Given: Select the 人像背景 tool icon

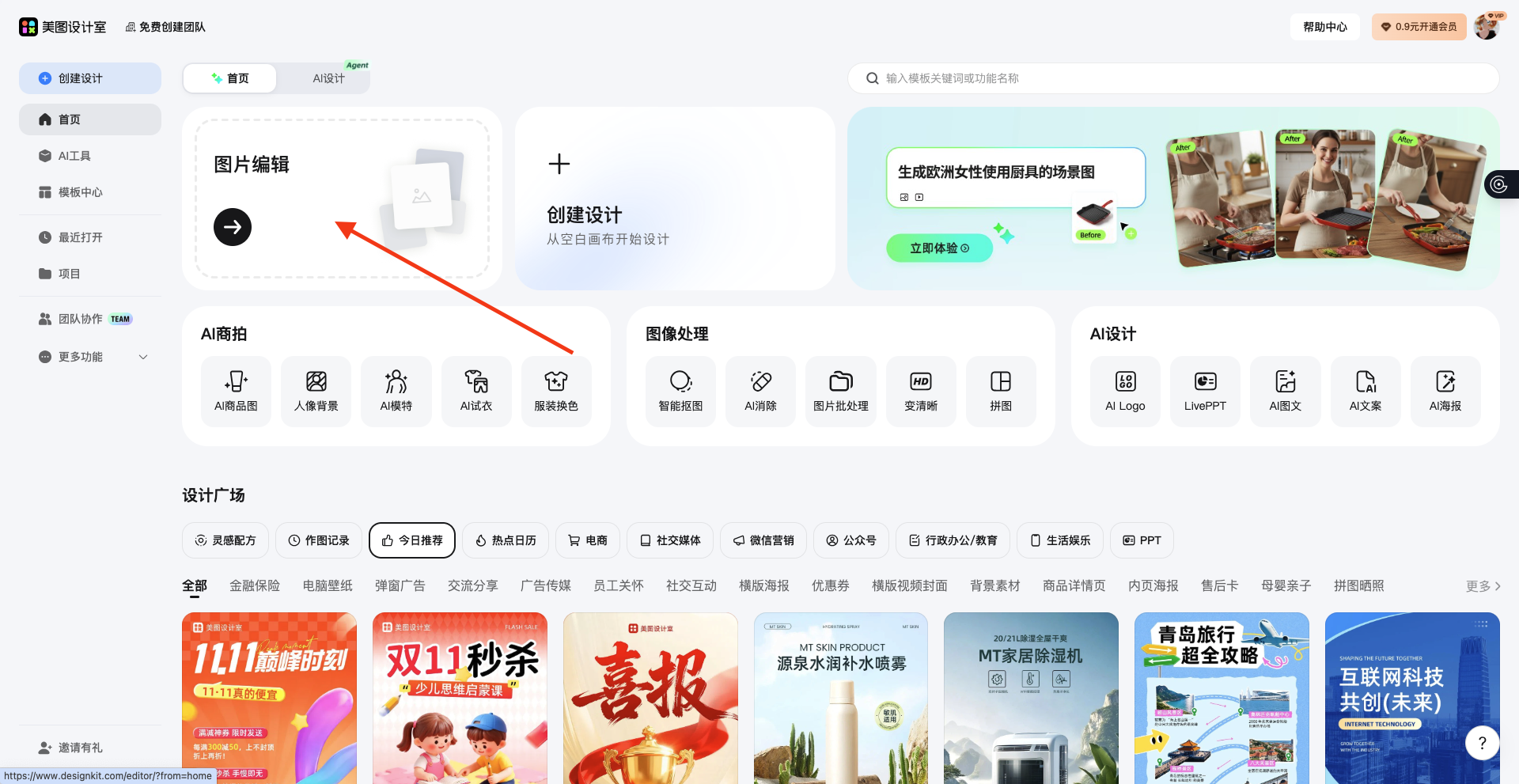Looking at the screenshot, I should click(316, 392).
